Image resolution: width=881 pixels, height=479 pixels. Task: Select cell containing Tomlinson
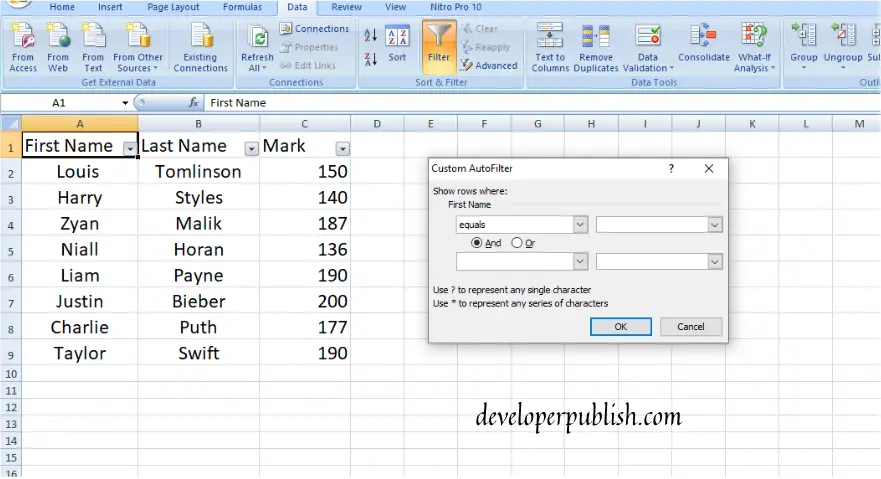198,172
